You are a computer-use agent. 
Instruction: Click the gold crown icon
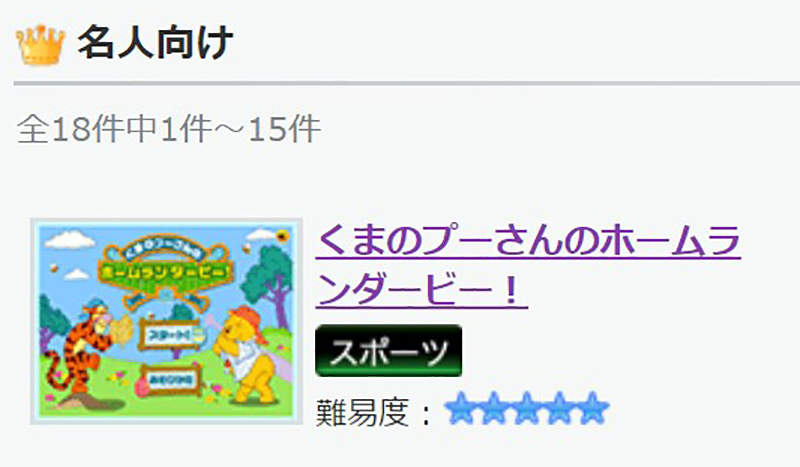point(40,45)
